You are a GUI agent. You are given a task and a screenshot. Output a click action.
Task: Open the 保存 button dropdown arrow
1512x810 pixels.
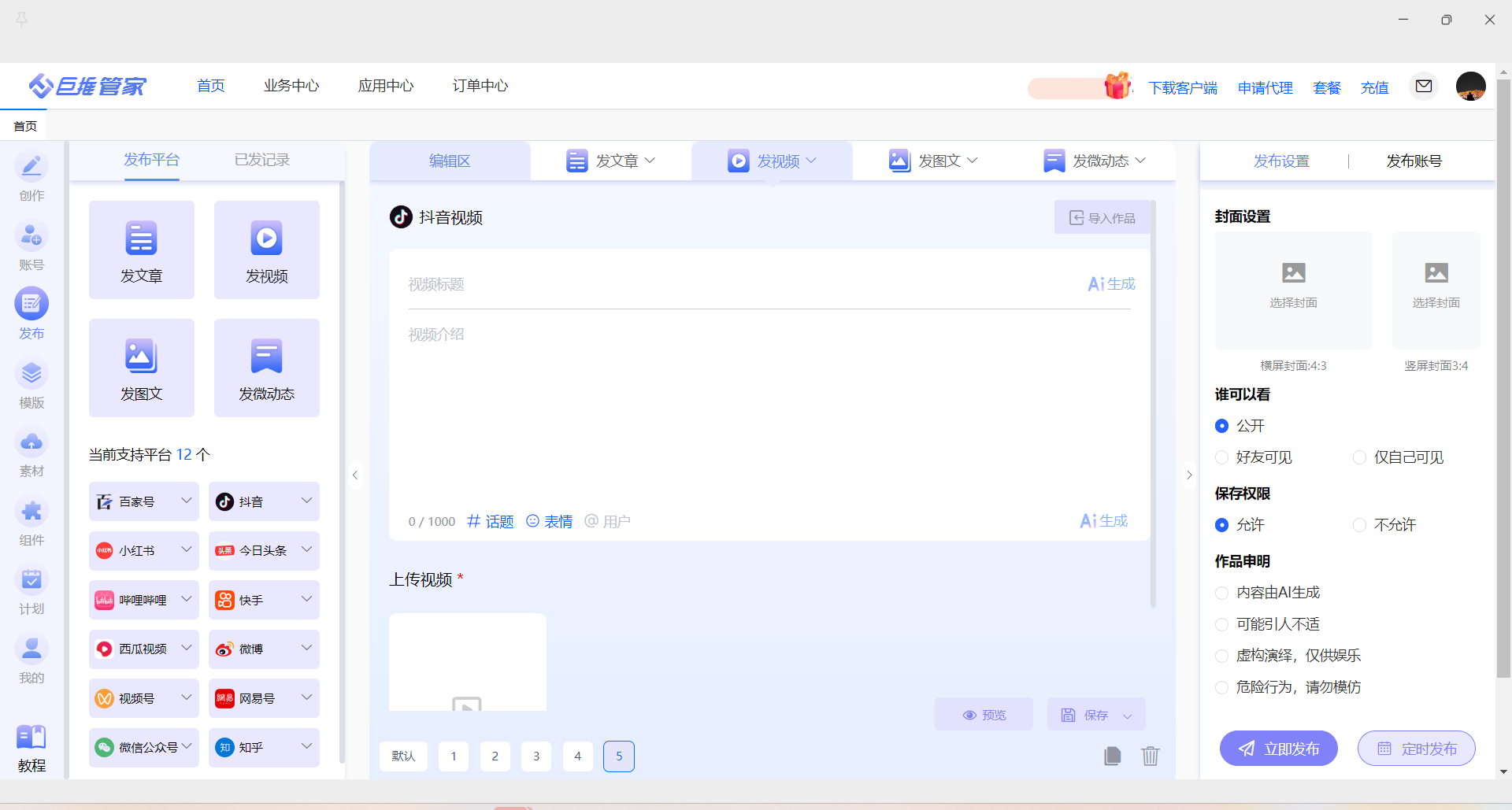(1127, 716)
